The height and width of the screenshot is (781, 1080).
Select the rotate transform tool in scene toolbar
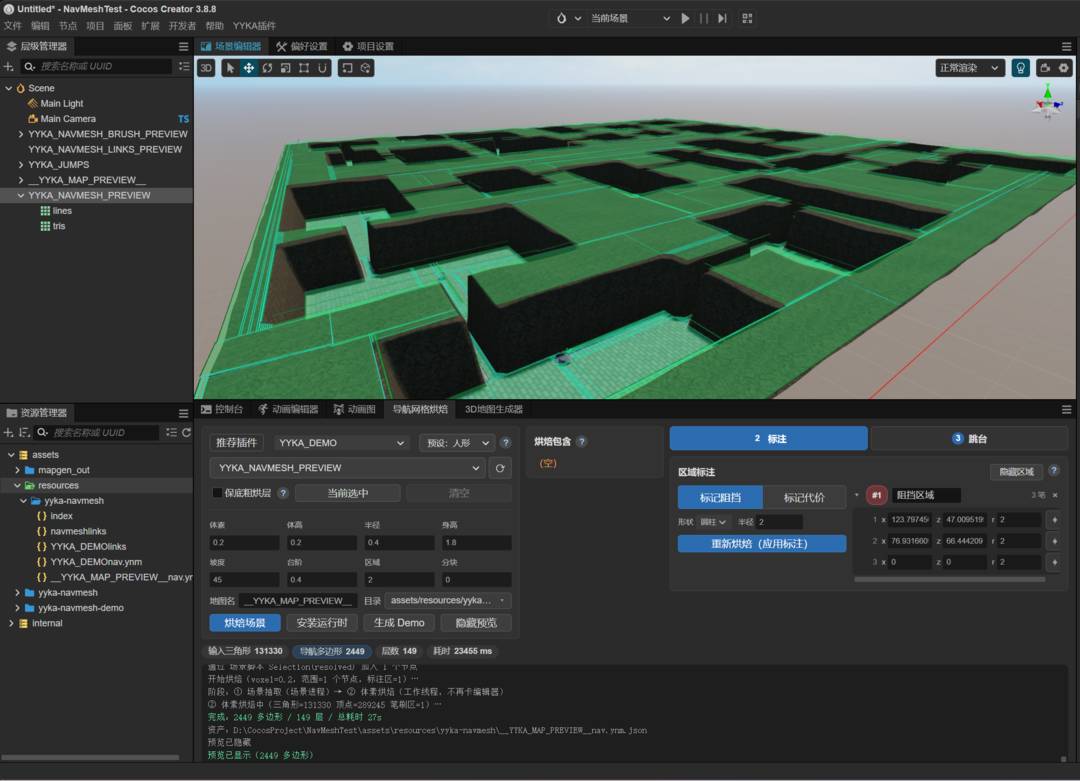267,67
